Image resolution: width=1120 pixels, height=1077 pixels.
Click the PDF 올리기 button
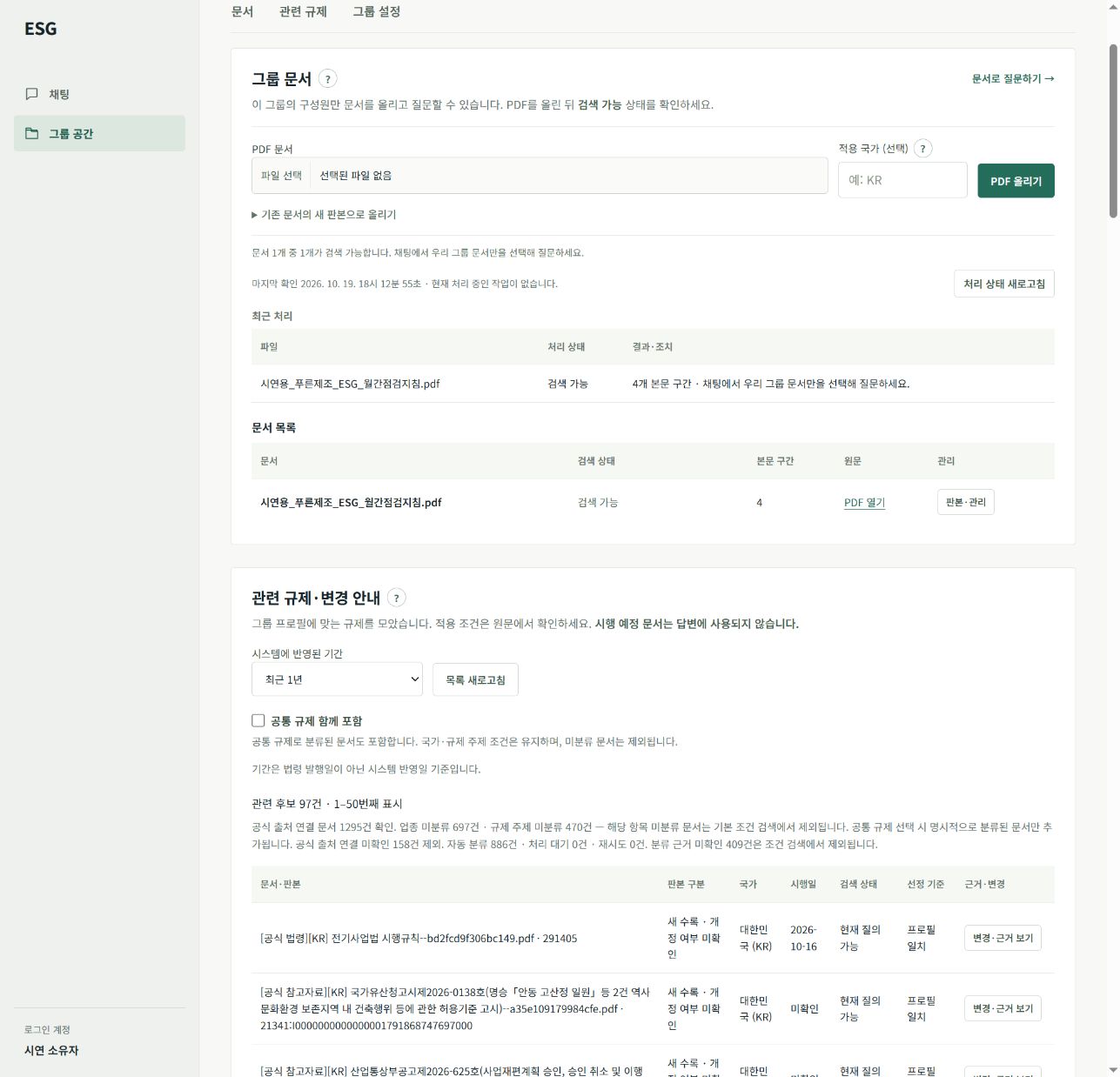pos(1016,181)
